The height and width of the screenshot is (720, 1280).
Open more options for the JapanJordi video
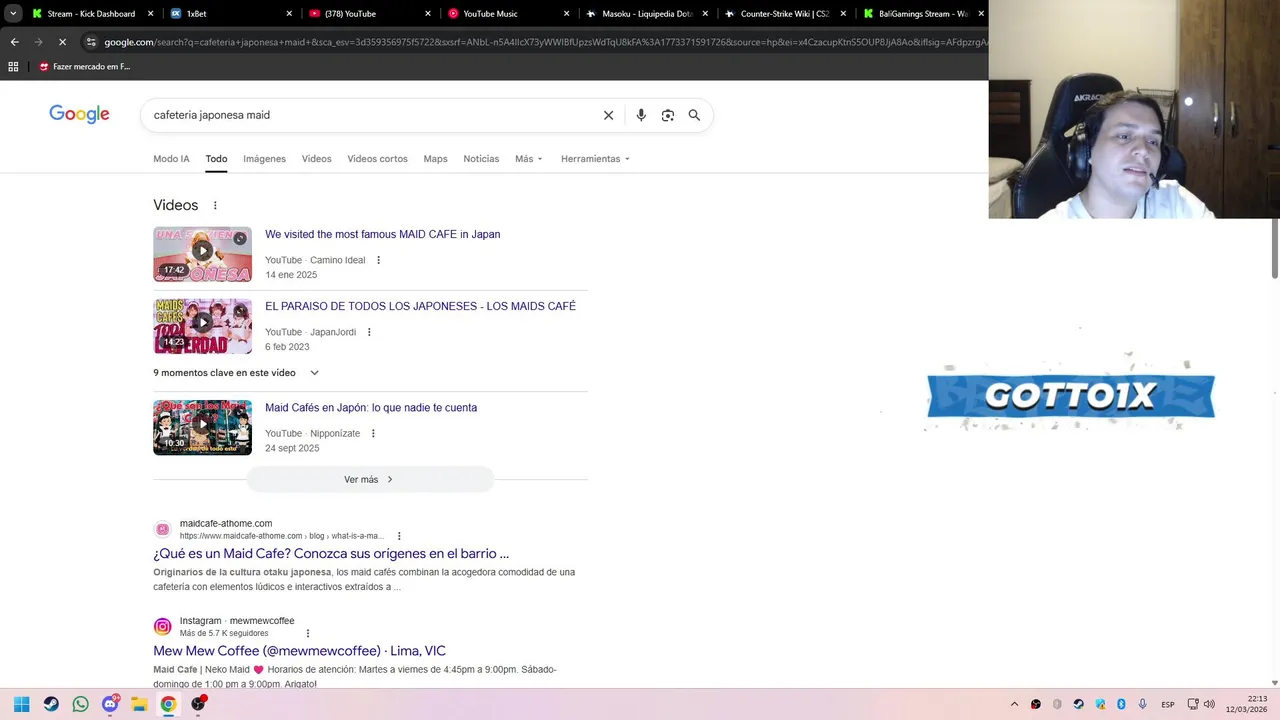click(x=369, y=332)
